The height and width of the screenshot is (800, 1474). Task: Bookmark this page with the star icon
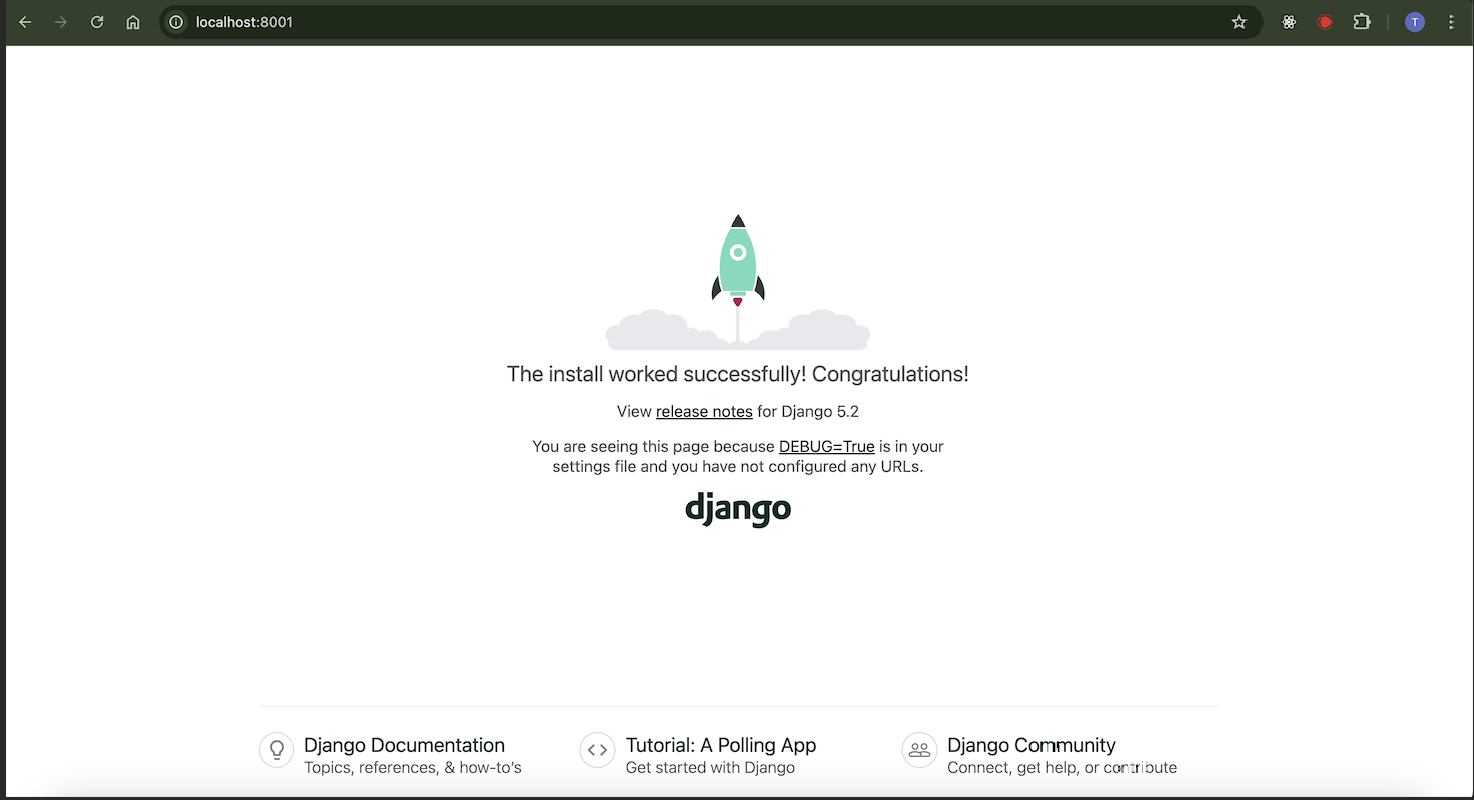[x=1239, y=22]
